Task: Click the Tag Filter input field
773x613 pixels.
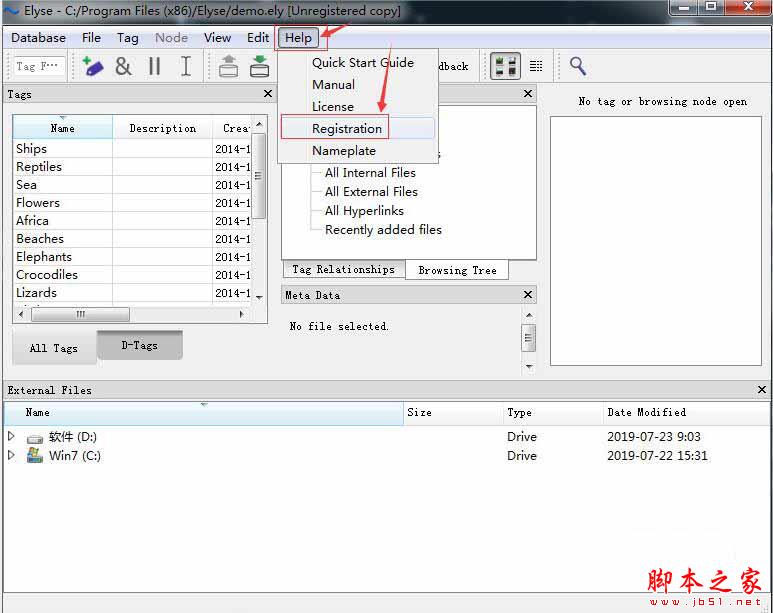Action: pyautogui.click(x=39, y=66)
